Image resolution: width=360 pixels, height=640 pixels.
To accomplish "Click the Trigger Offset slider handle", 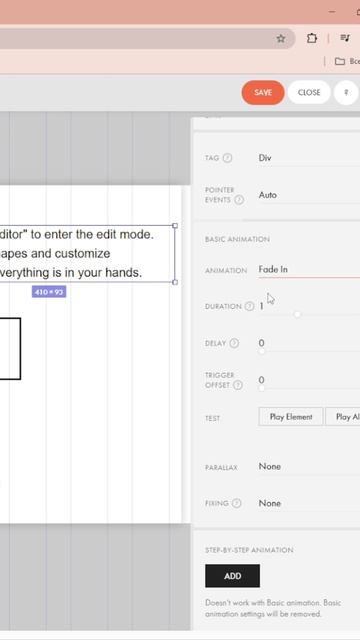I will [x=262, y=389].
